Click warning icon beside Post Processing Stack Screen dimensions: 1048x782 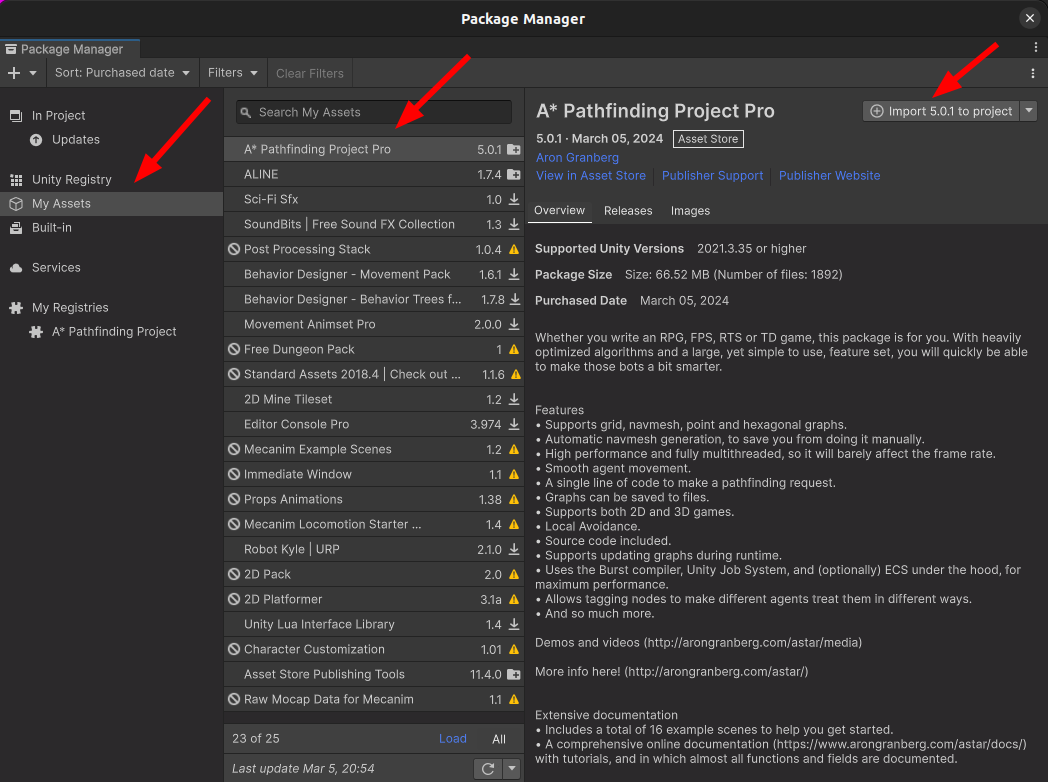pos(514,250)
